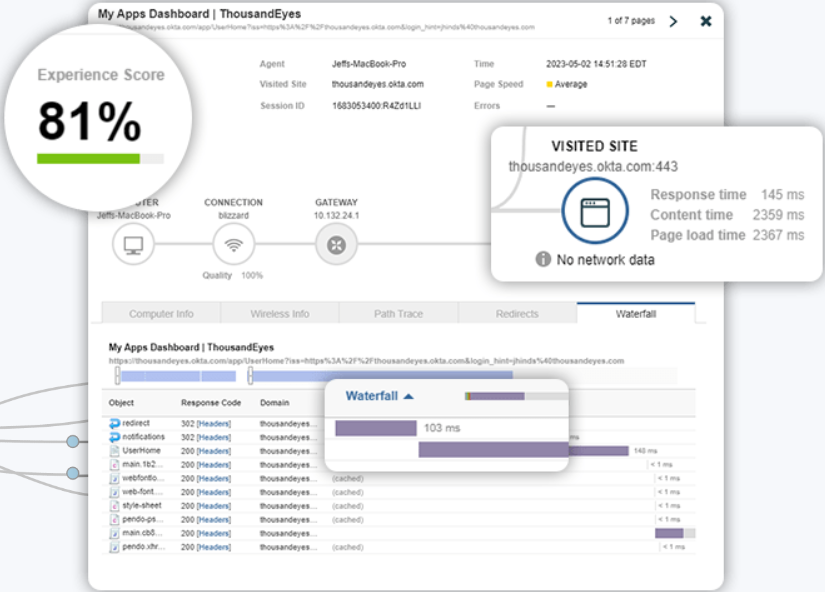Click the UserHome document icon
Viewport: 825px width, 592px height.
(114, 451)
